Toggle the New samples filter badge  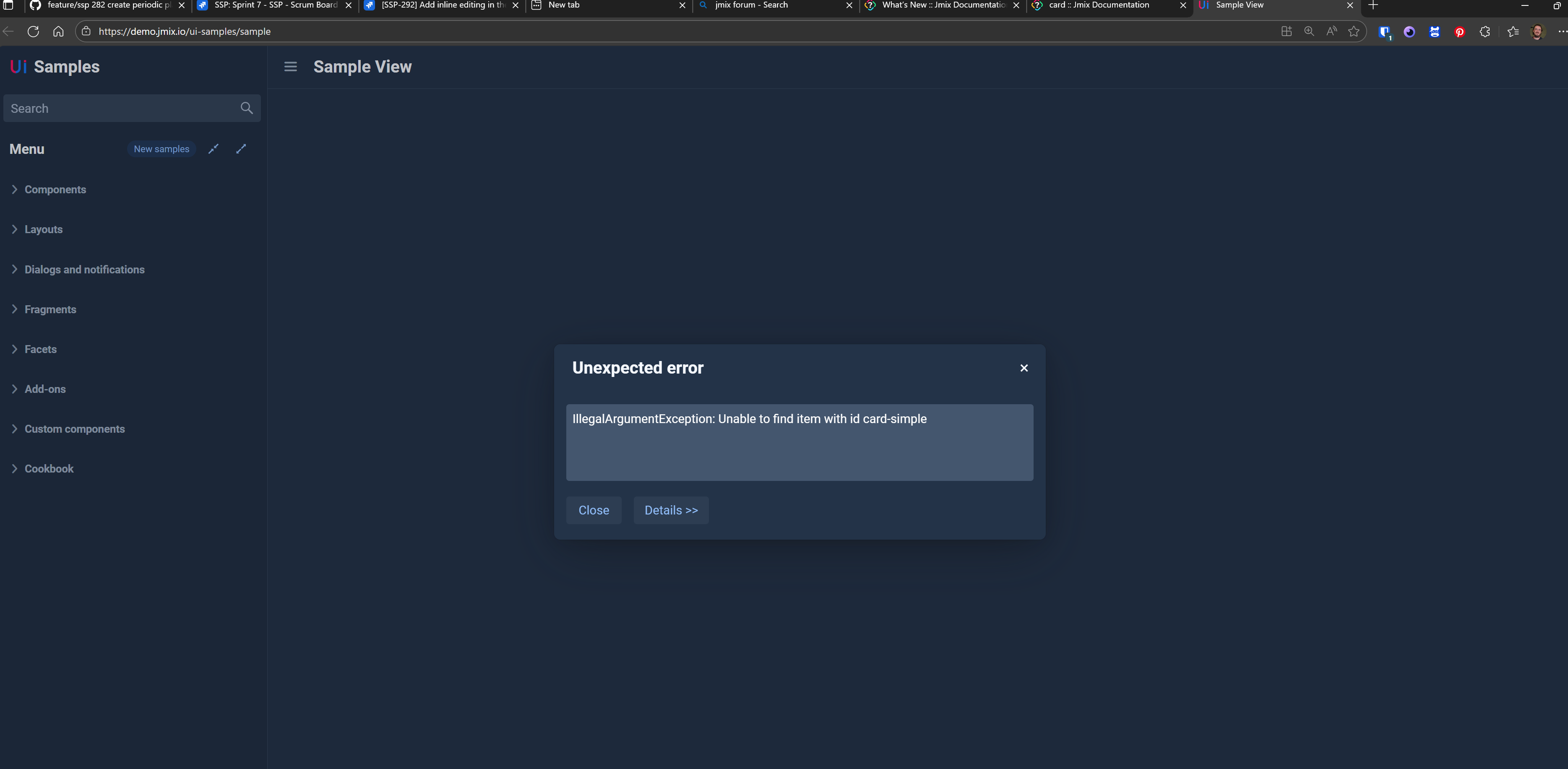pos(161,149)
